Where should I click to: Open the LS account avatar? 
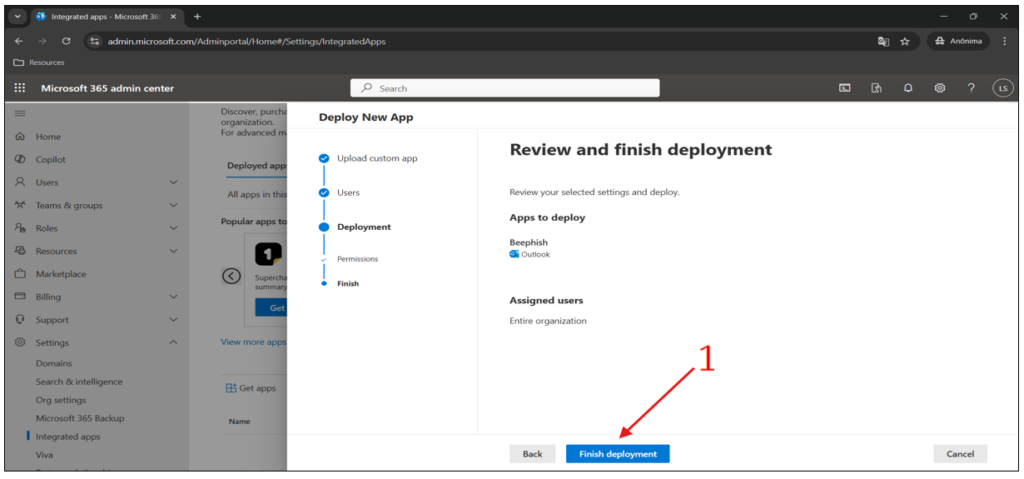tap(1002, 88)
